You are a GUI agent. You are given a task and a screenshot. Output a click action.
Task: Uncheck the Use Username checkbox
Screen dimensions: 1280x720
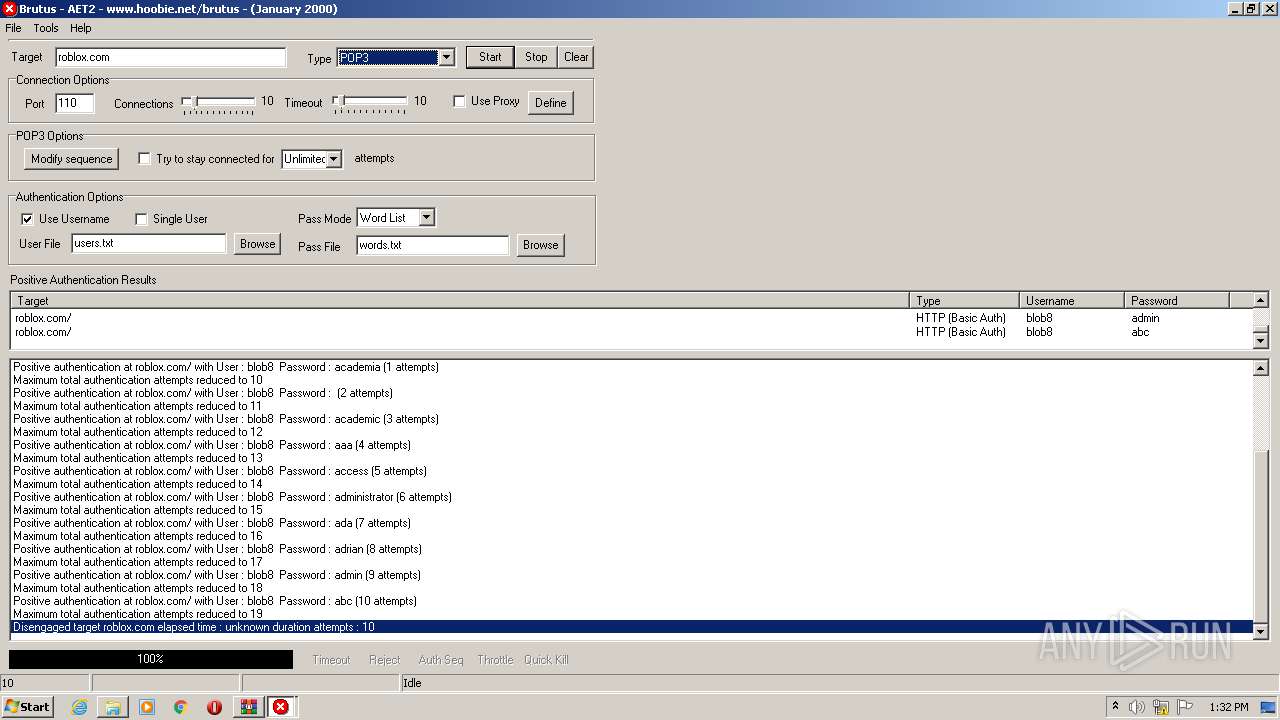coord(28,219)
